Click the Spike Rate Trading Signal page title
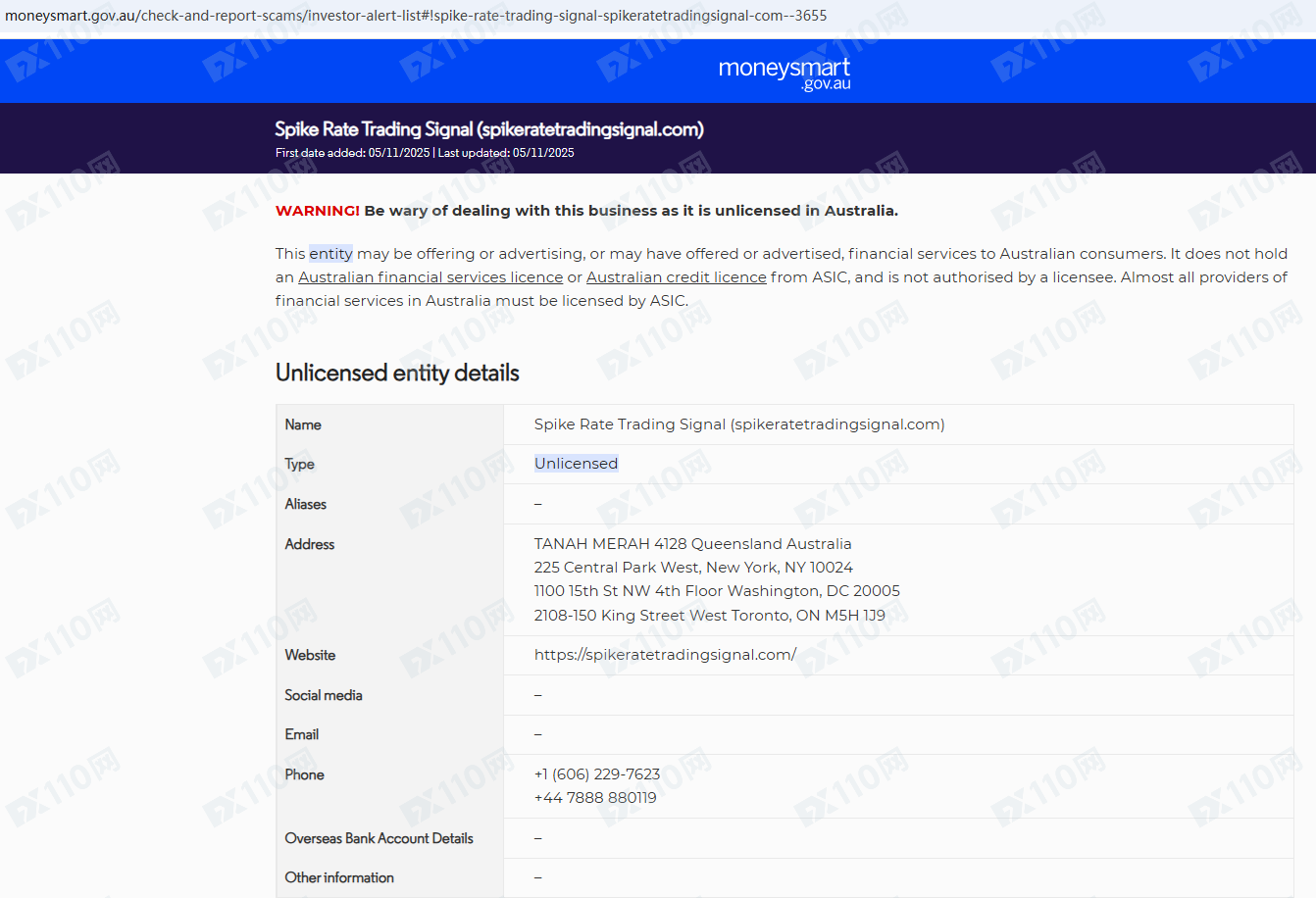 pos(488,129)
